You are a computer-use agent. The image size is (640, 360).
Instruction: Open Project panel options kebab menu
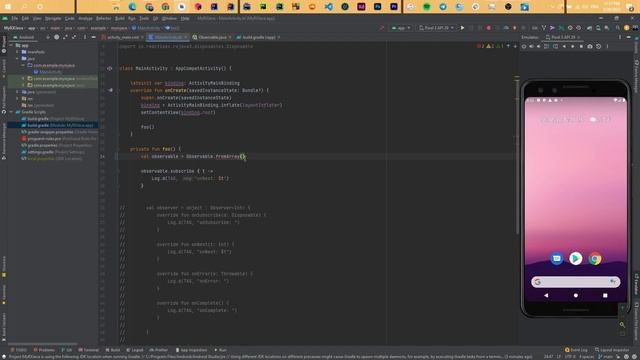pos(85,37)
